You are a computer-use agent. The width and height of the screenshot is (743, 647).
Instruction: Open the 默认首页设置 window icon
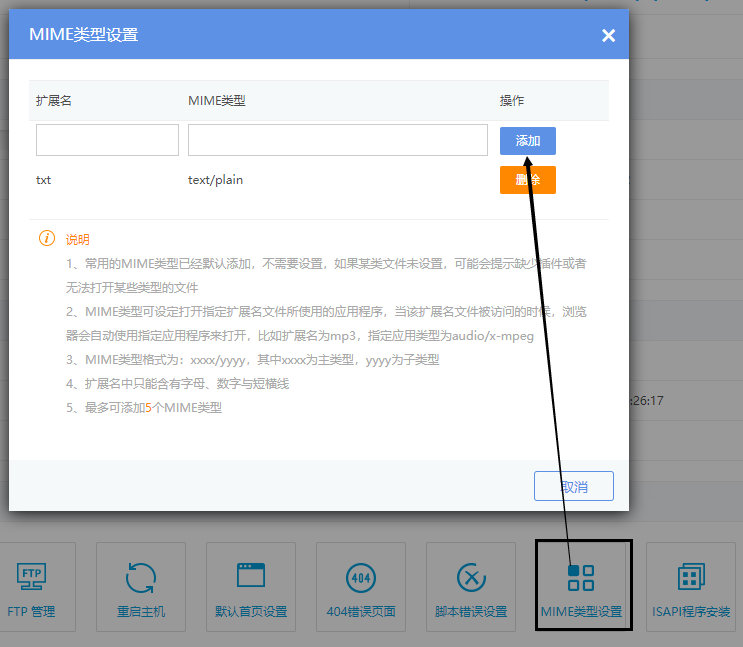click(251, 576)
